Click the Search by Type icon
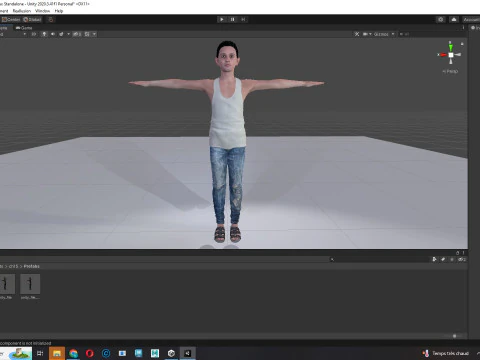The width and height of the screenshot is (480, 360). click(x=434, y=259)
